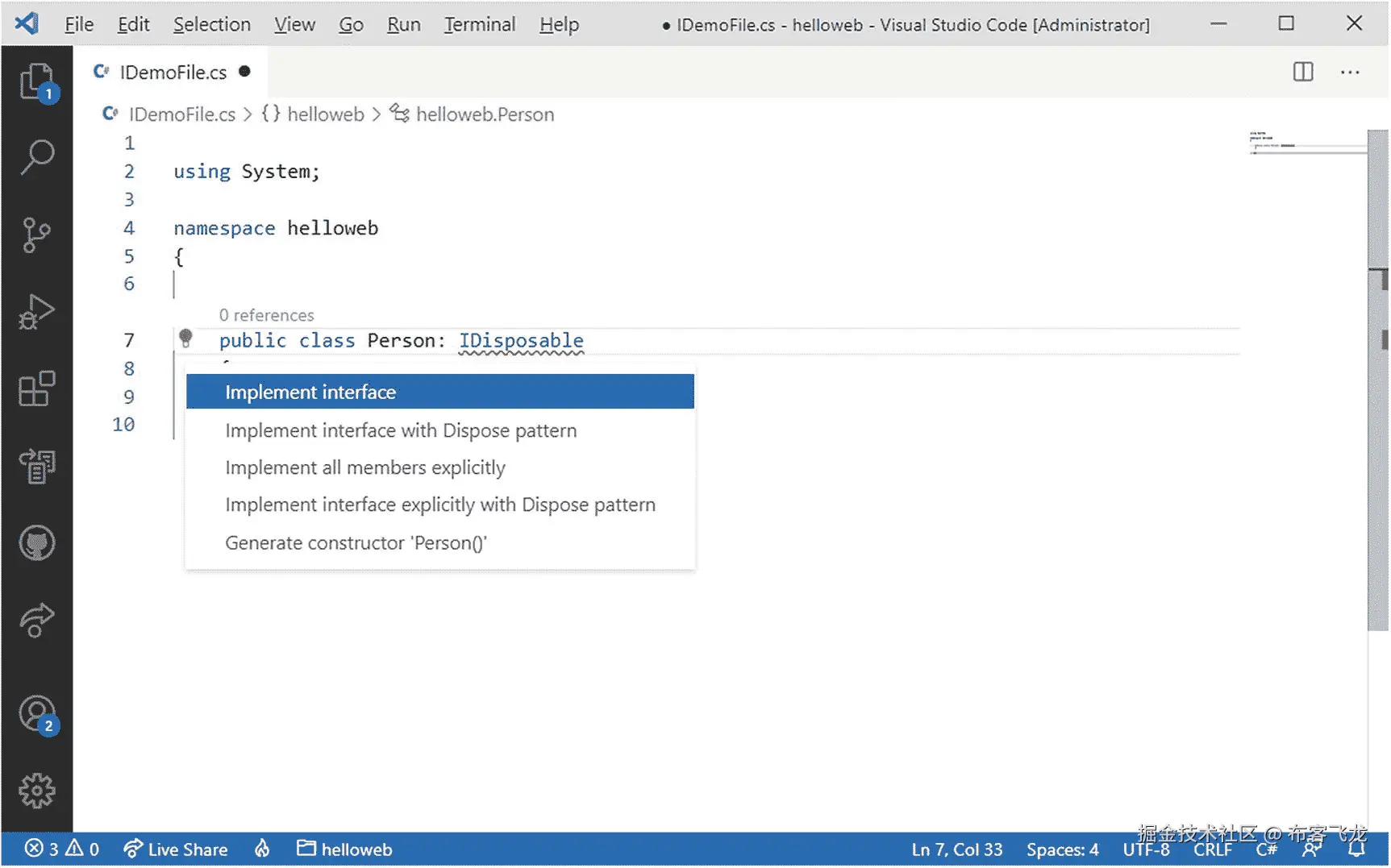Image resolution: width=1391 pixels, height=868 pixels.
Task: Close the unsaved IDemoFile.cs tab dot
Action: click(x=244, y=71)
